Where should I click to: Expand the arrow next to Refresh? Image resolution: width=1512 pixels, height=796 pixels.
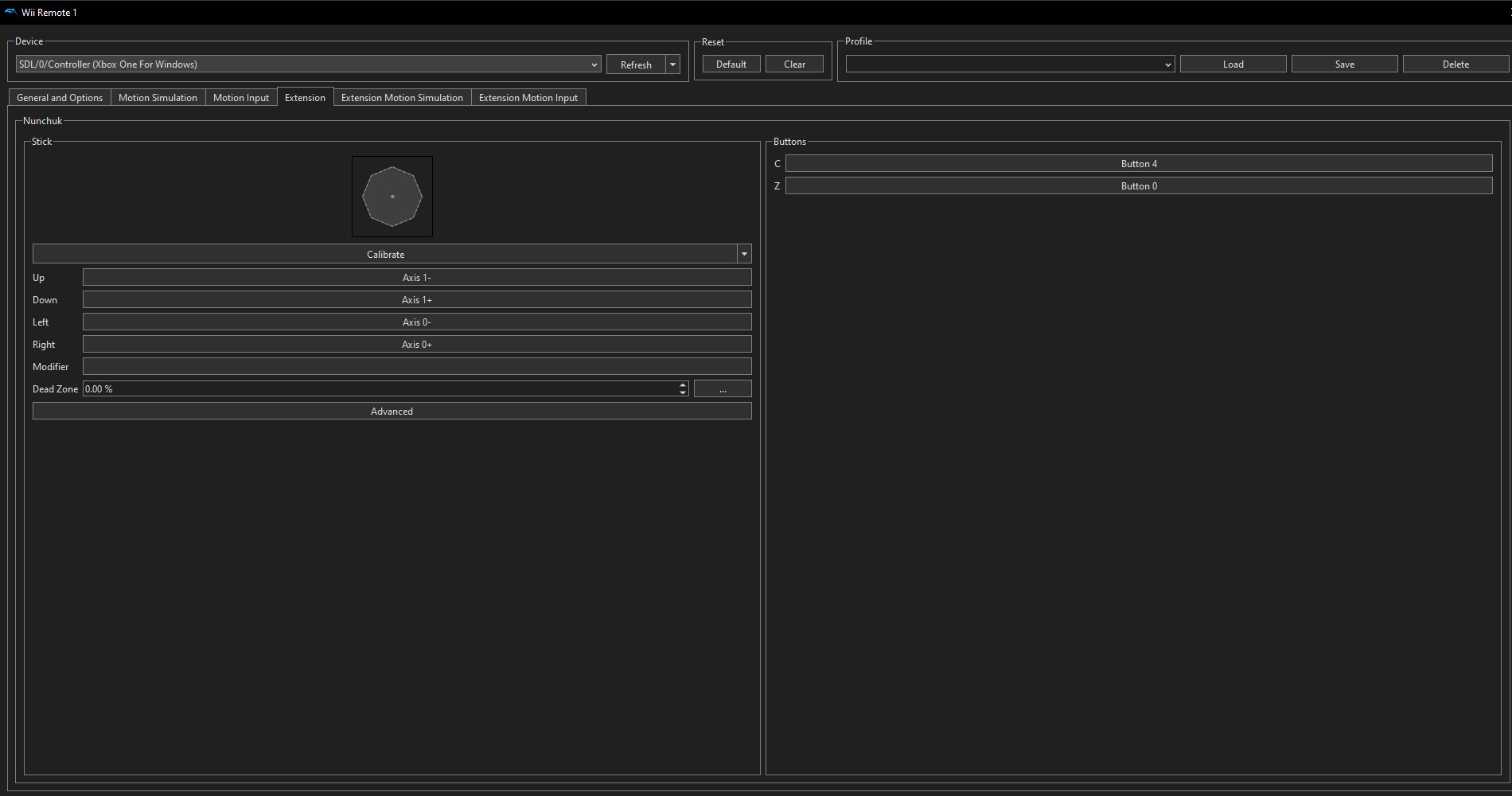[x=673, y=64]
